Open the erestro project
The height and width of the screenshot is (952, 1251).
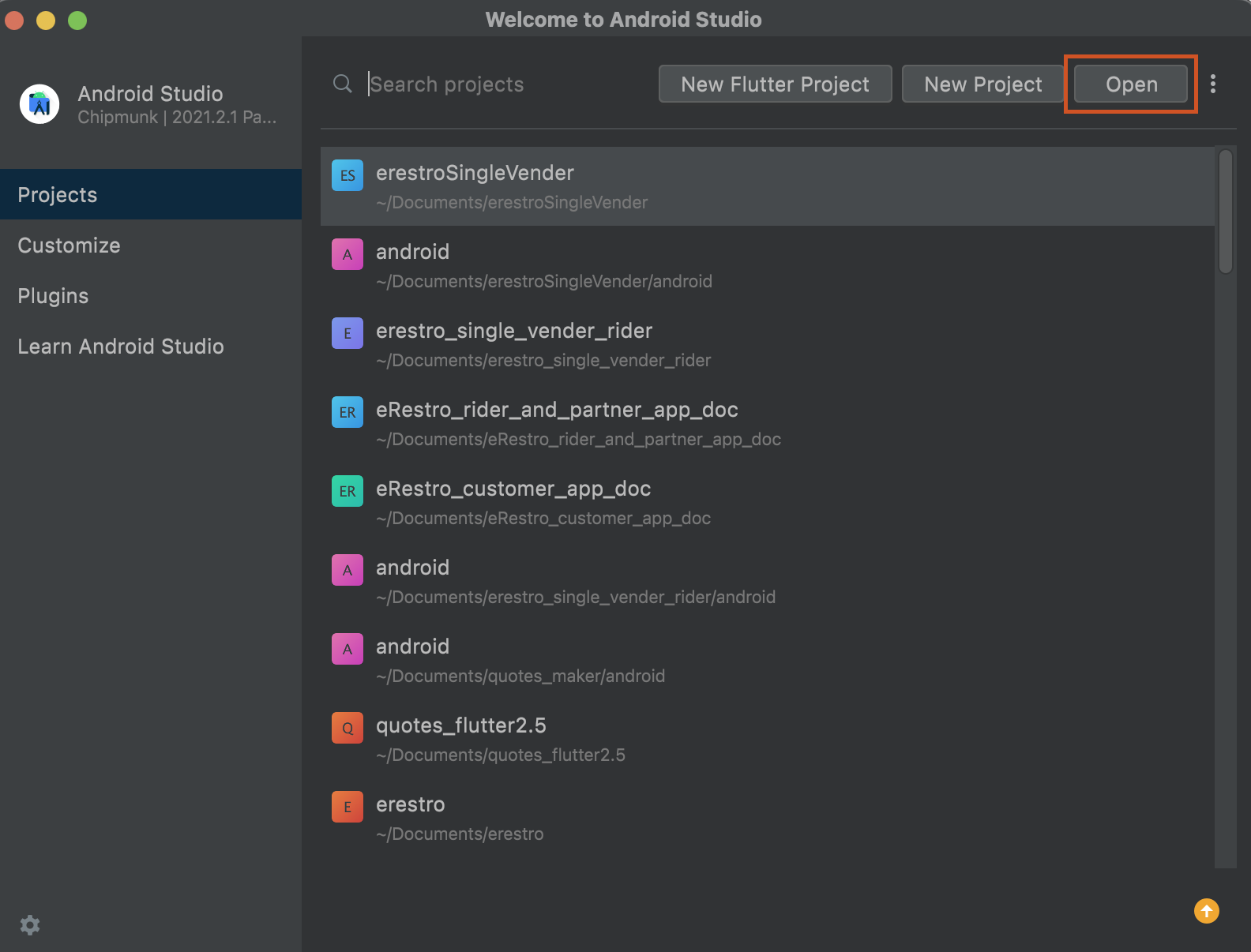point(768,818)
